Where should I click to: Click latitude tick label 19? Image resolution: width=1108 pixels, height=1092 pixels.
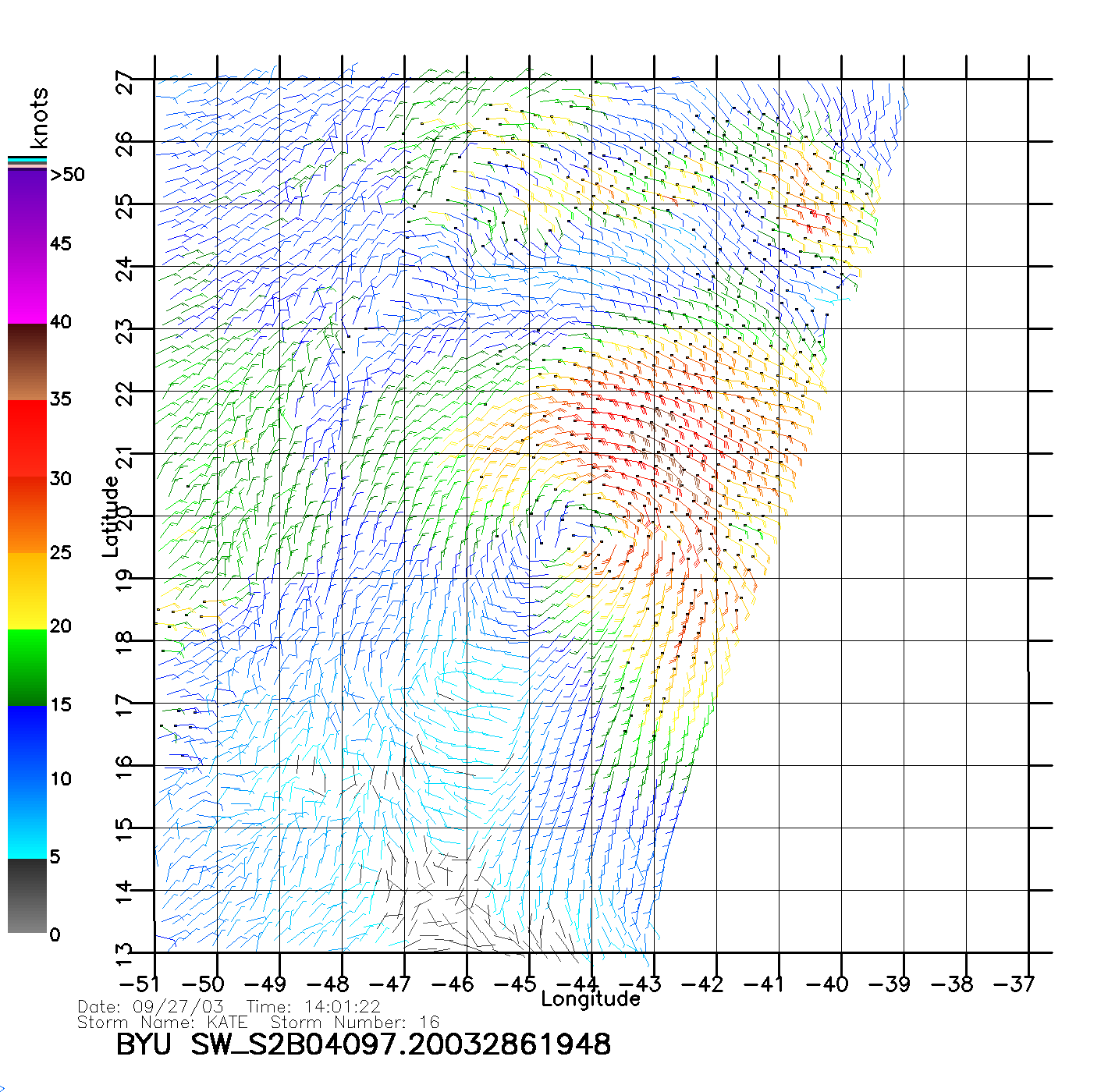[x=124, y=581]
